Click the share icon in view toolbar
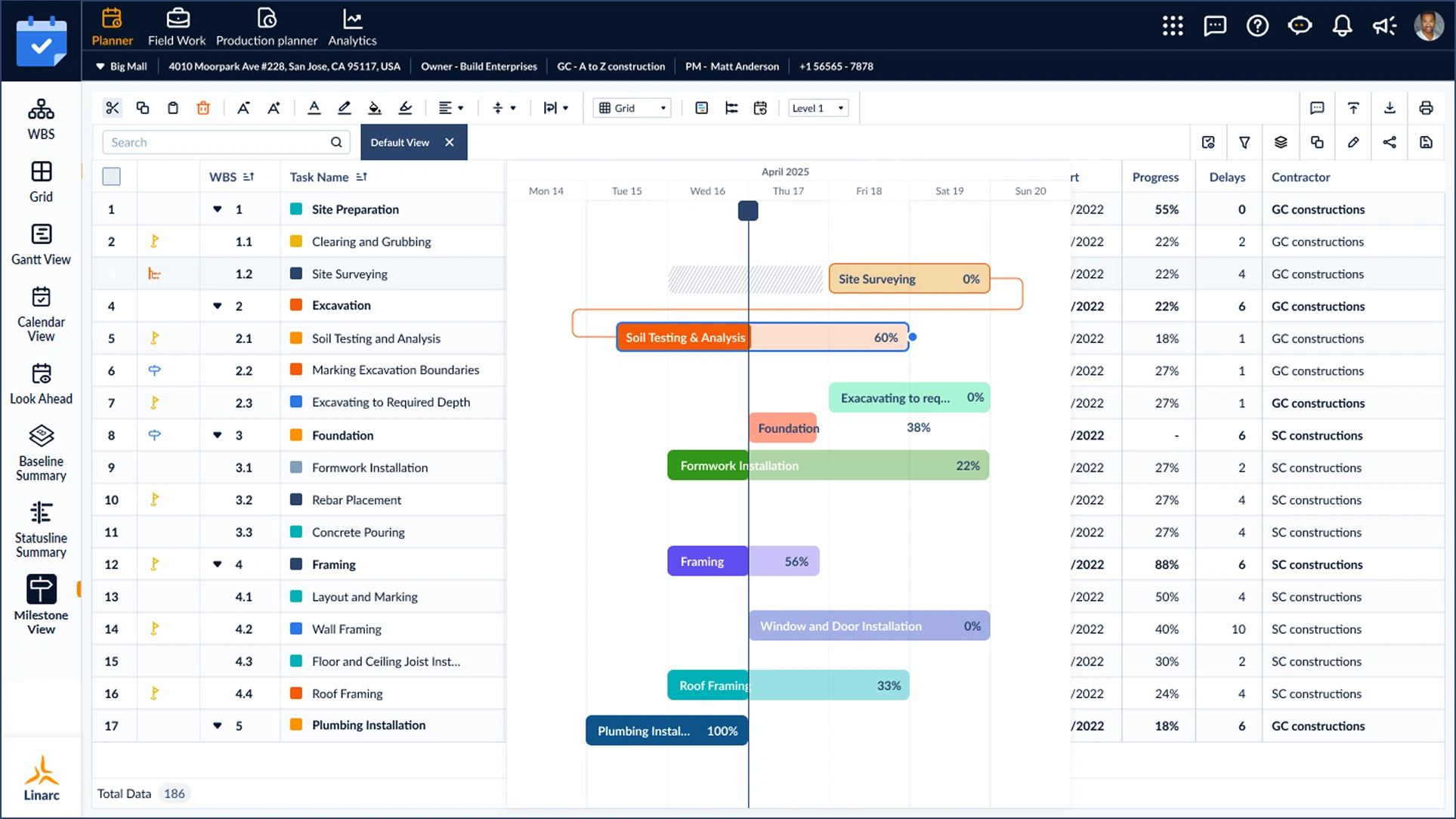The image size is (1456, 819). pos(1389,142)
